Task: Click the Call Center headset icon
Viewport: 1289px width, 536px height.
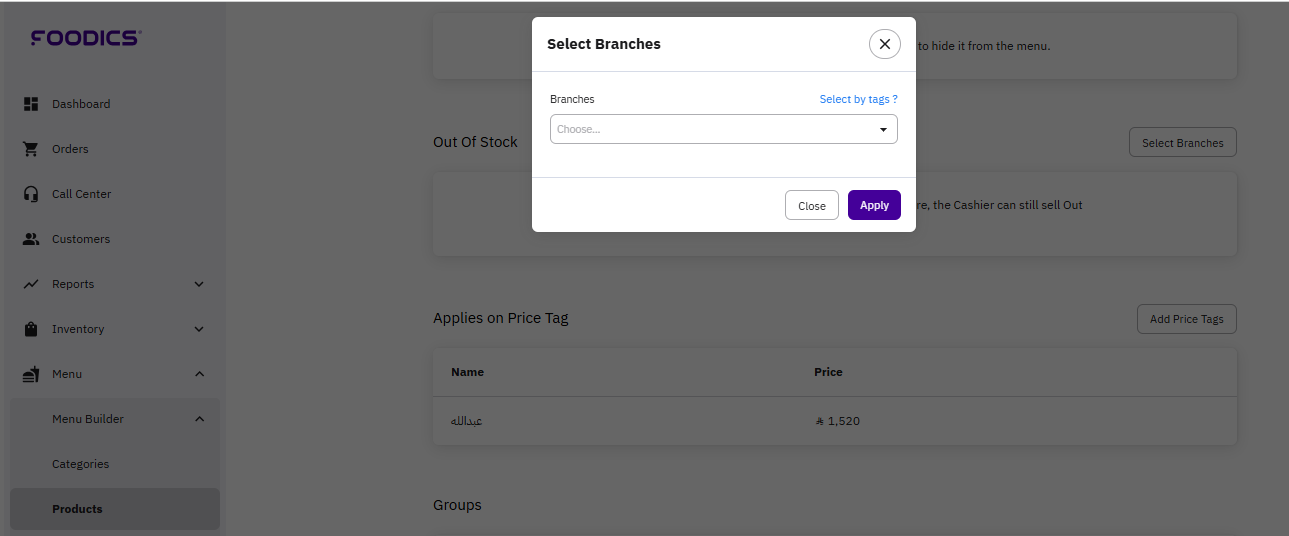Action: [x=31, y=194]
